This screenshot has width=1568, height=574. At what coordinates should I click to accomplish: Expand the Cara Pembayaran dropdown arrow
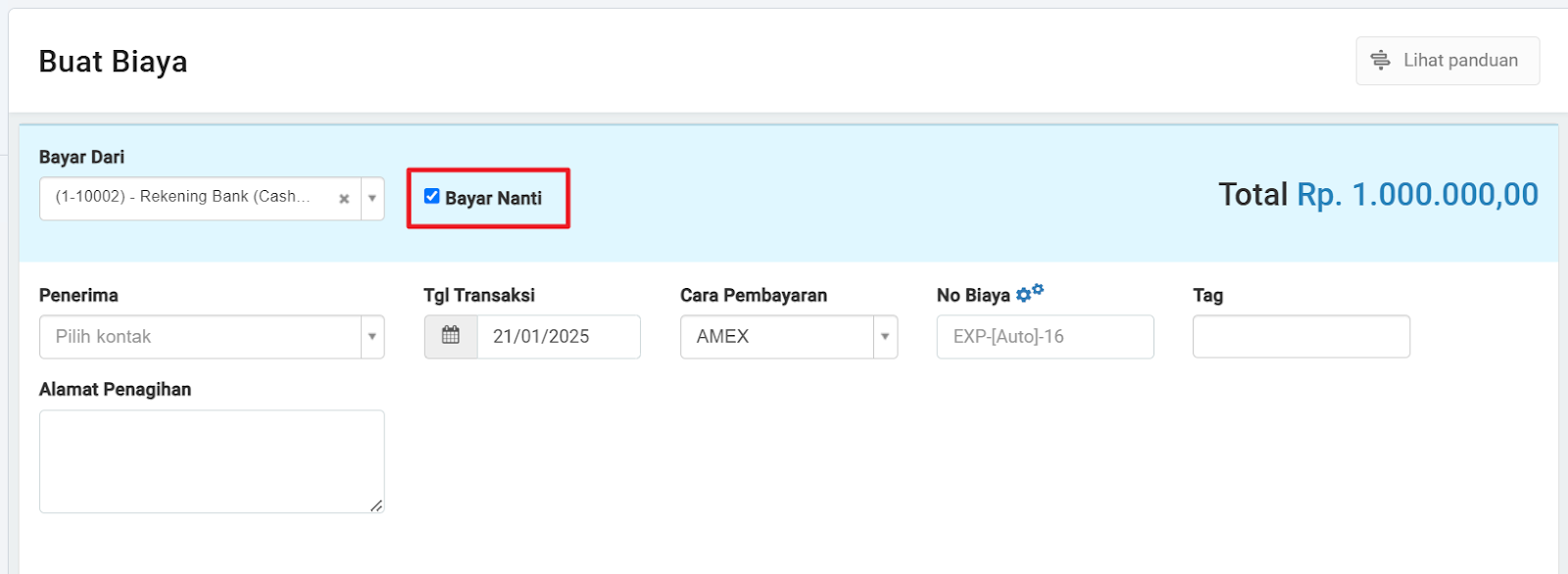point(885,336)
